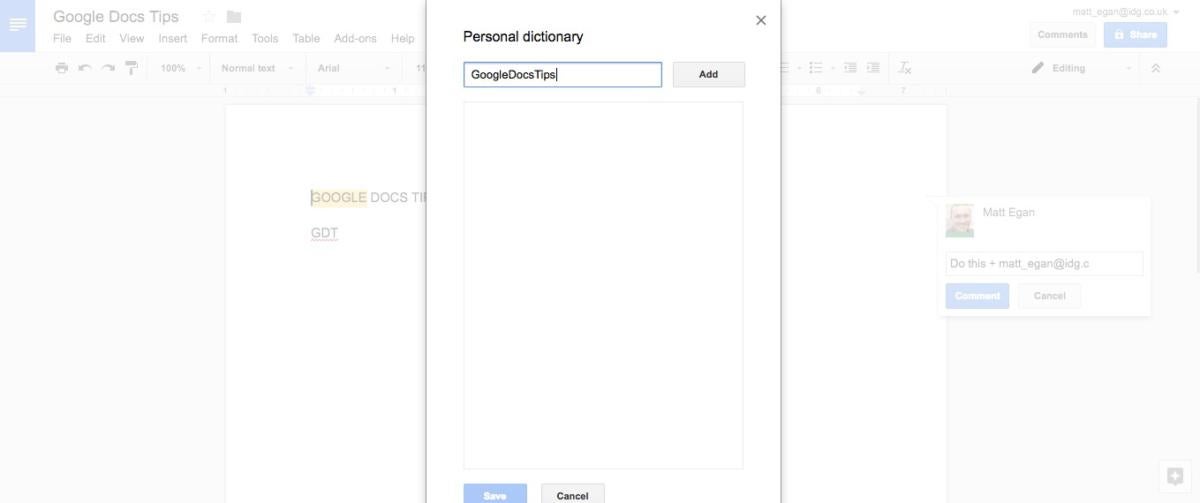The width and height of the screenshot is (1200, 503).
Task: Click the Undo arrow in toolbar
Action: 85,68
